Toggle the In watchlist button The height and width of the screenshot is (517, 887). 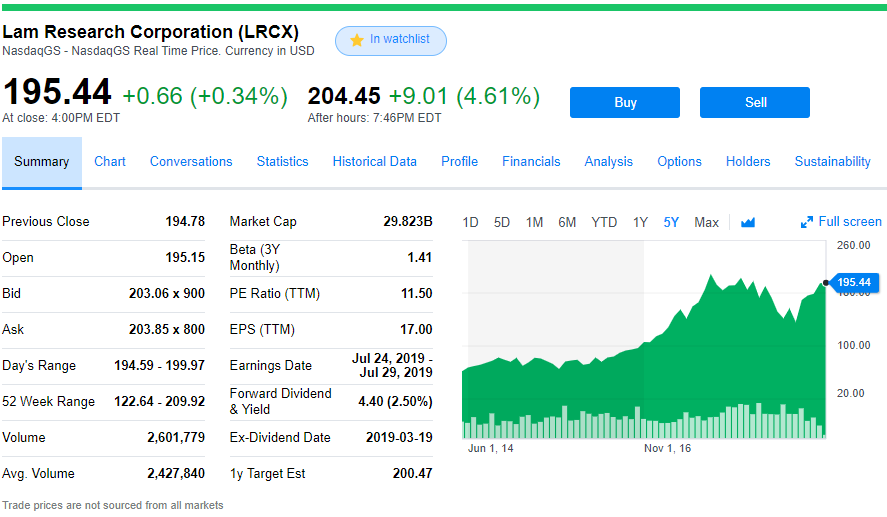coord(391,40)
